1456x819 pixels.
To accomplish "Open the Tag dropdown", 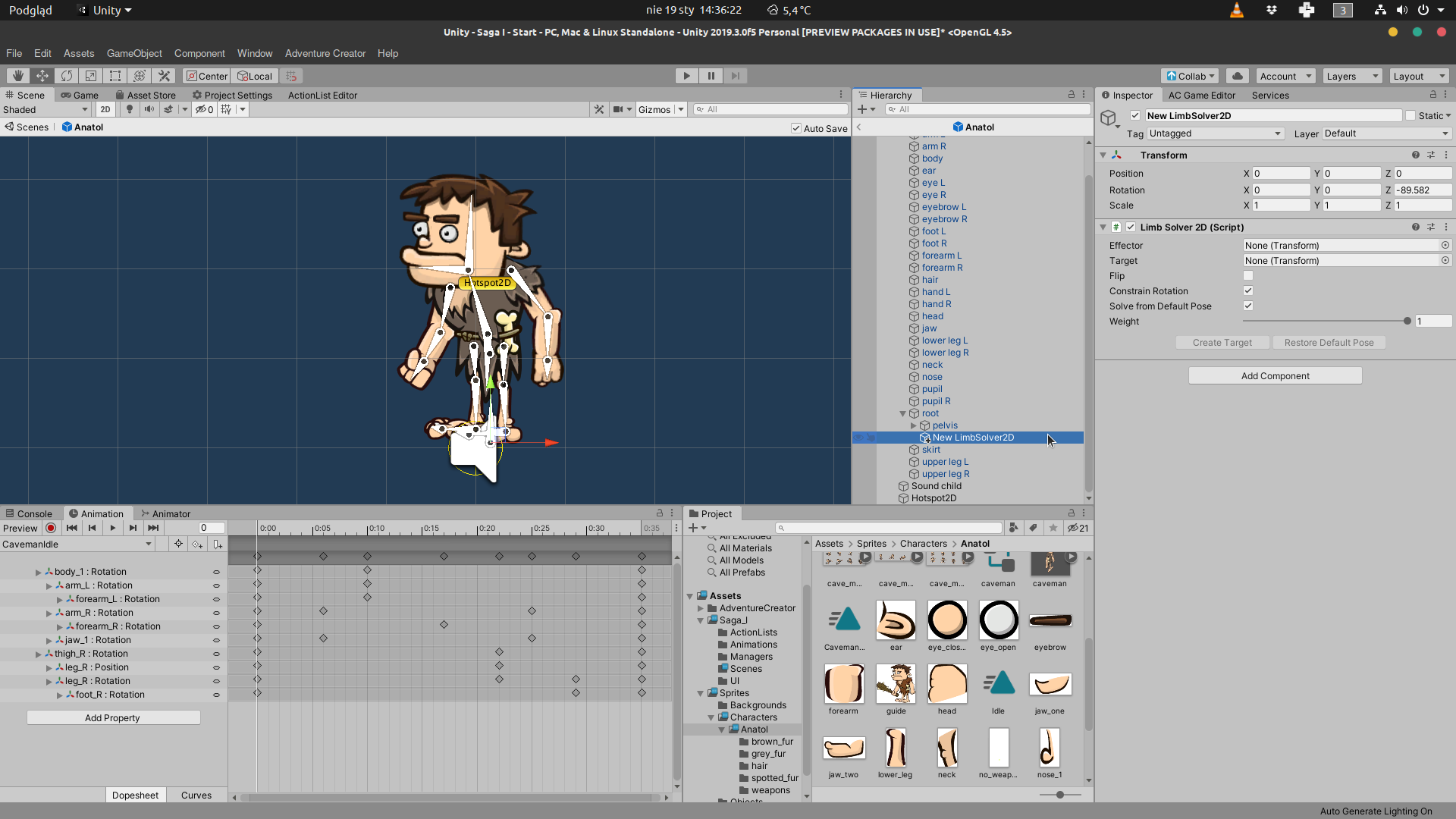I will 1215,133.
